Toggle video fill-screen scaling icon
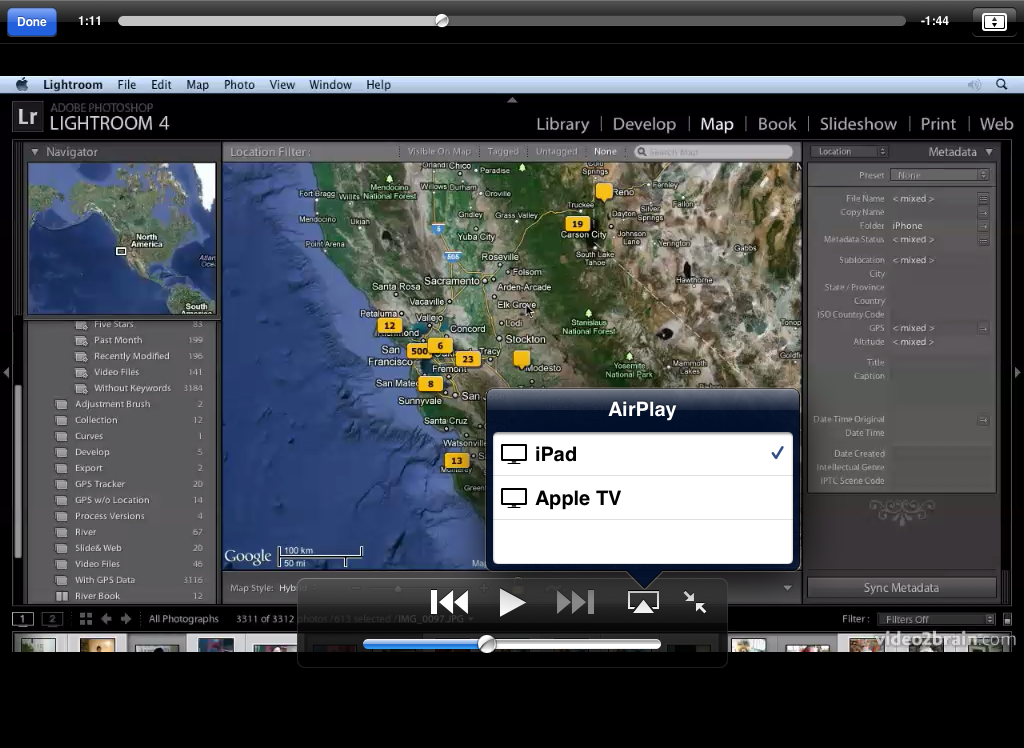 (994, 22)
